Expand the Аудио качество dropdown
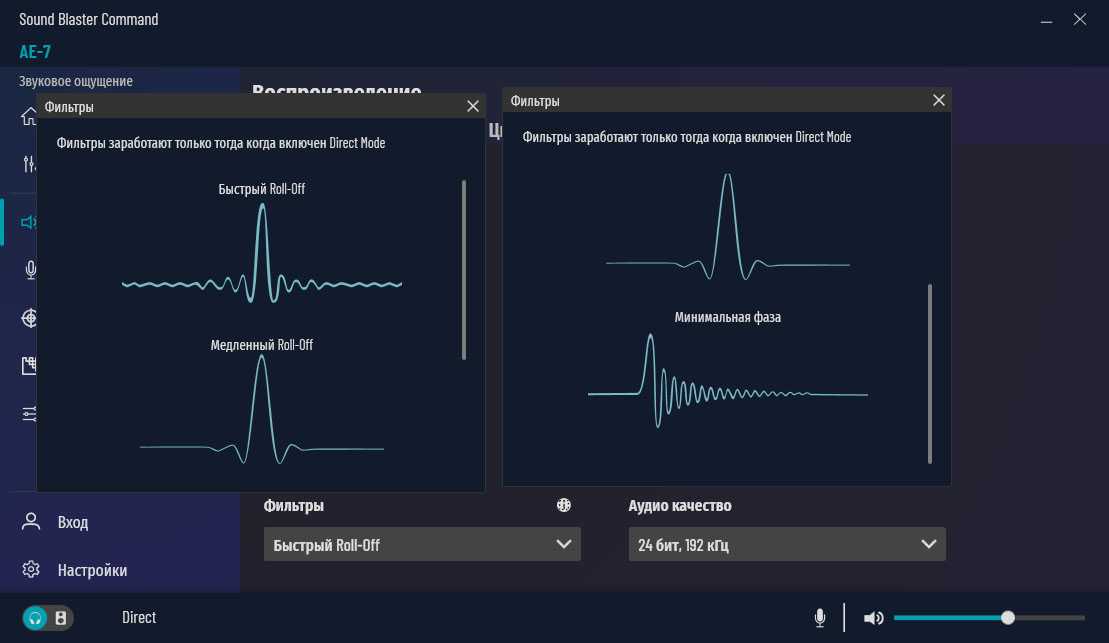 tap(786, 545)
